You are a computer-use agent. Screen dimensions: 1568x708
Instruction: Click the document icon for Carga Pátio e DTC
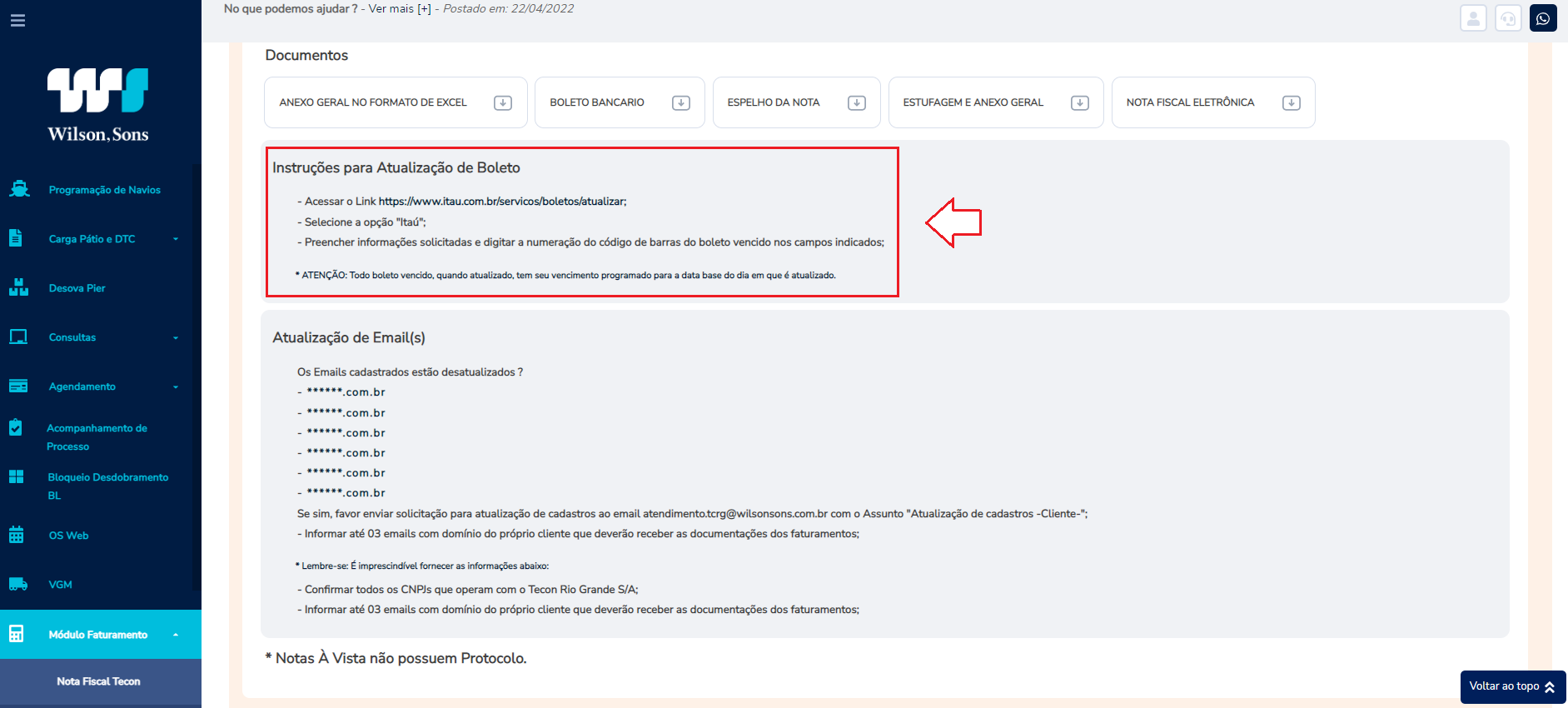tap(16, 238)
